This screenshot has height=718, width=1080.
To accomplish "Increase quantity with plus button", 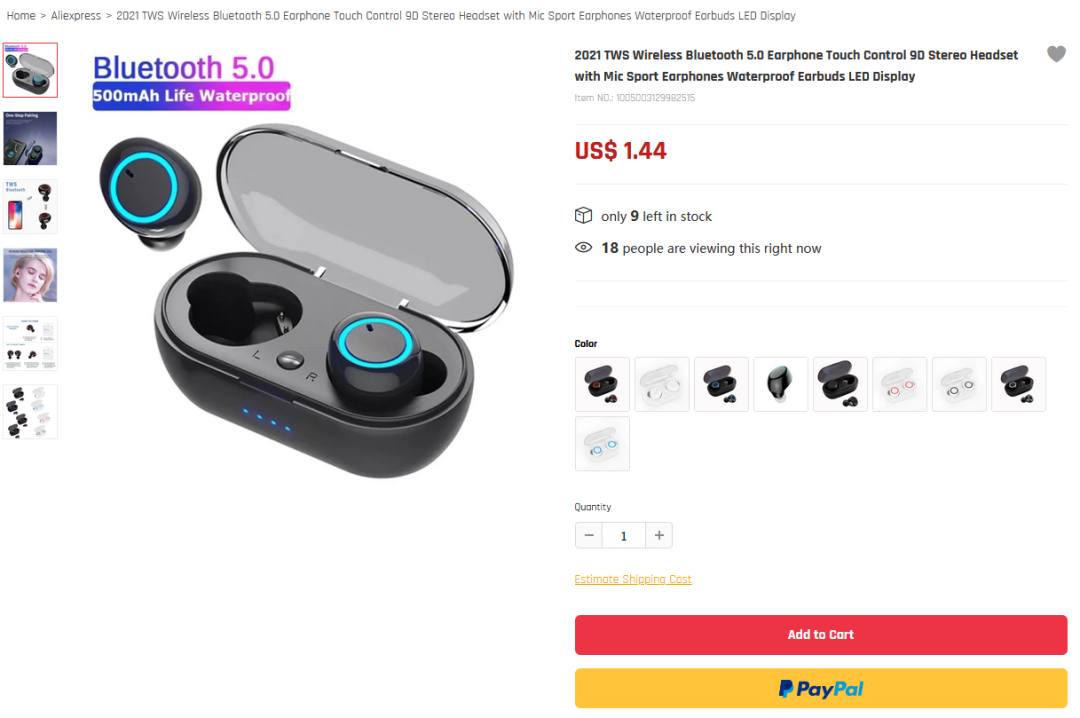I will tap(659, 535).
